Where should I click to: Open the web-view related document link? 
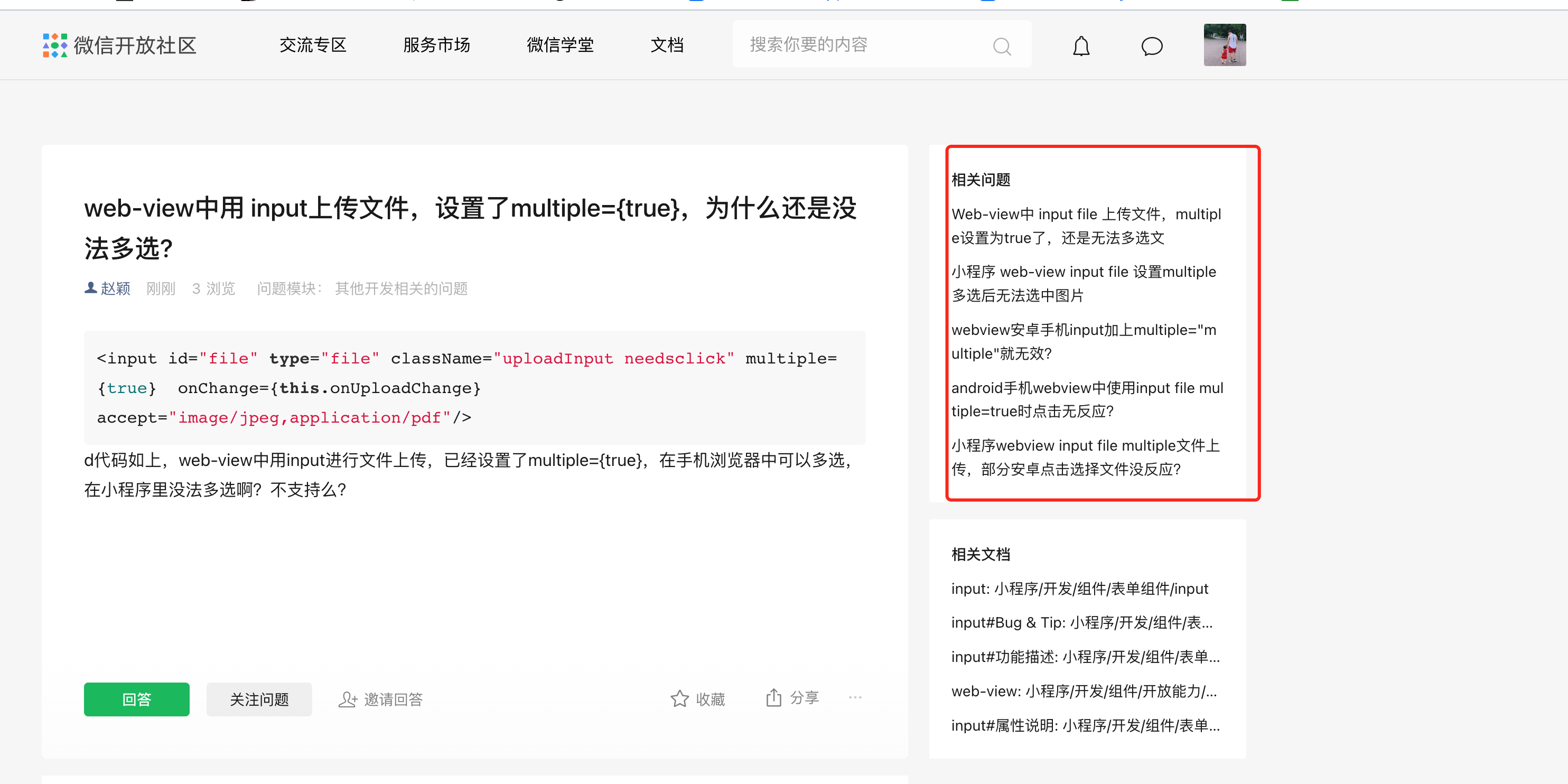click(1083, 691)
